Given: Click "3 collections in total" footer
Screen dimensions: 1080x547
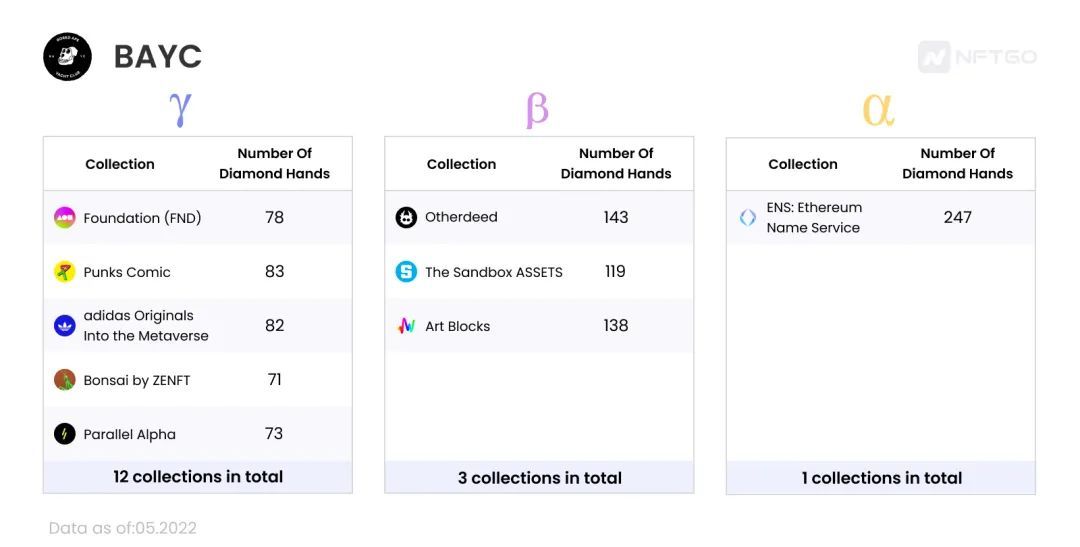Looking at the screenshot, I should pyautogui.click(x=539, y=477).
